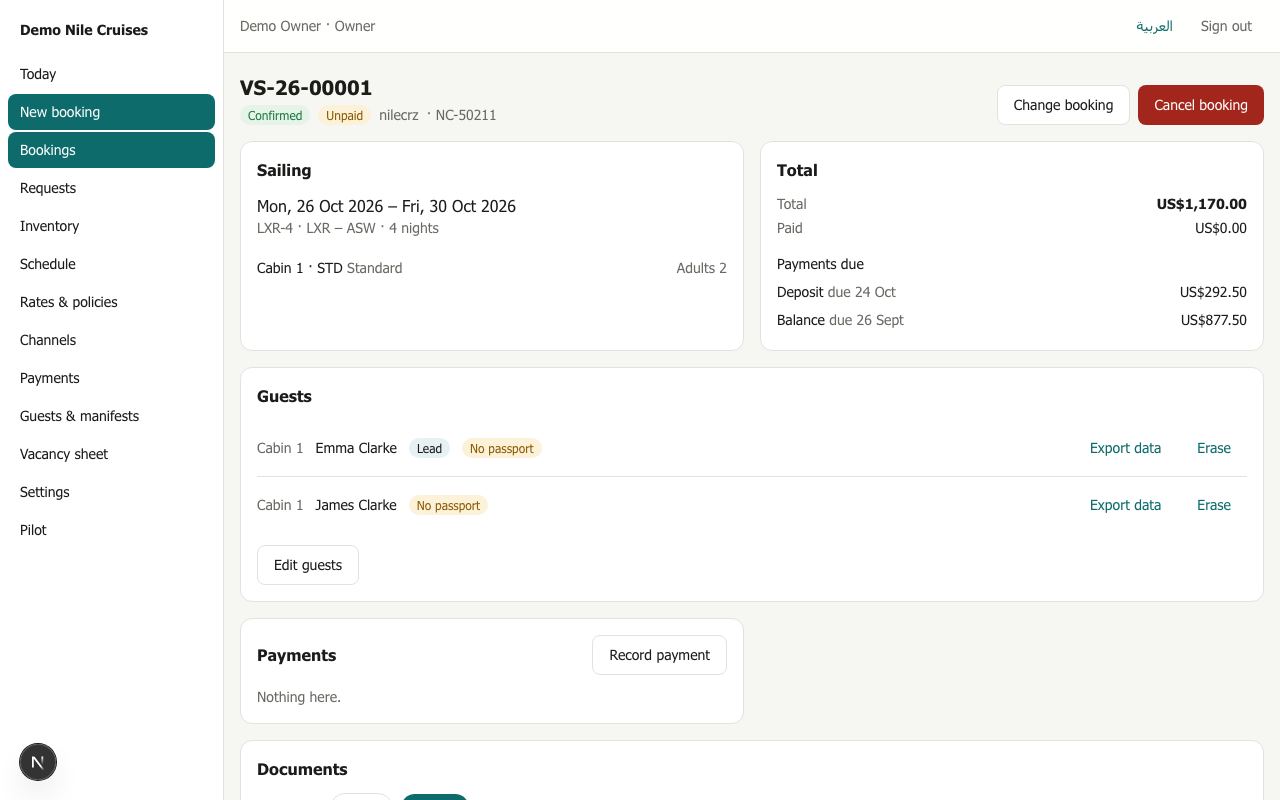Click reference NC-50211

[x=466, y=115]
